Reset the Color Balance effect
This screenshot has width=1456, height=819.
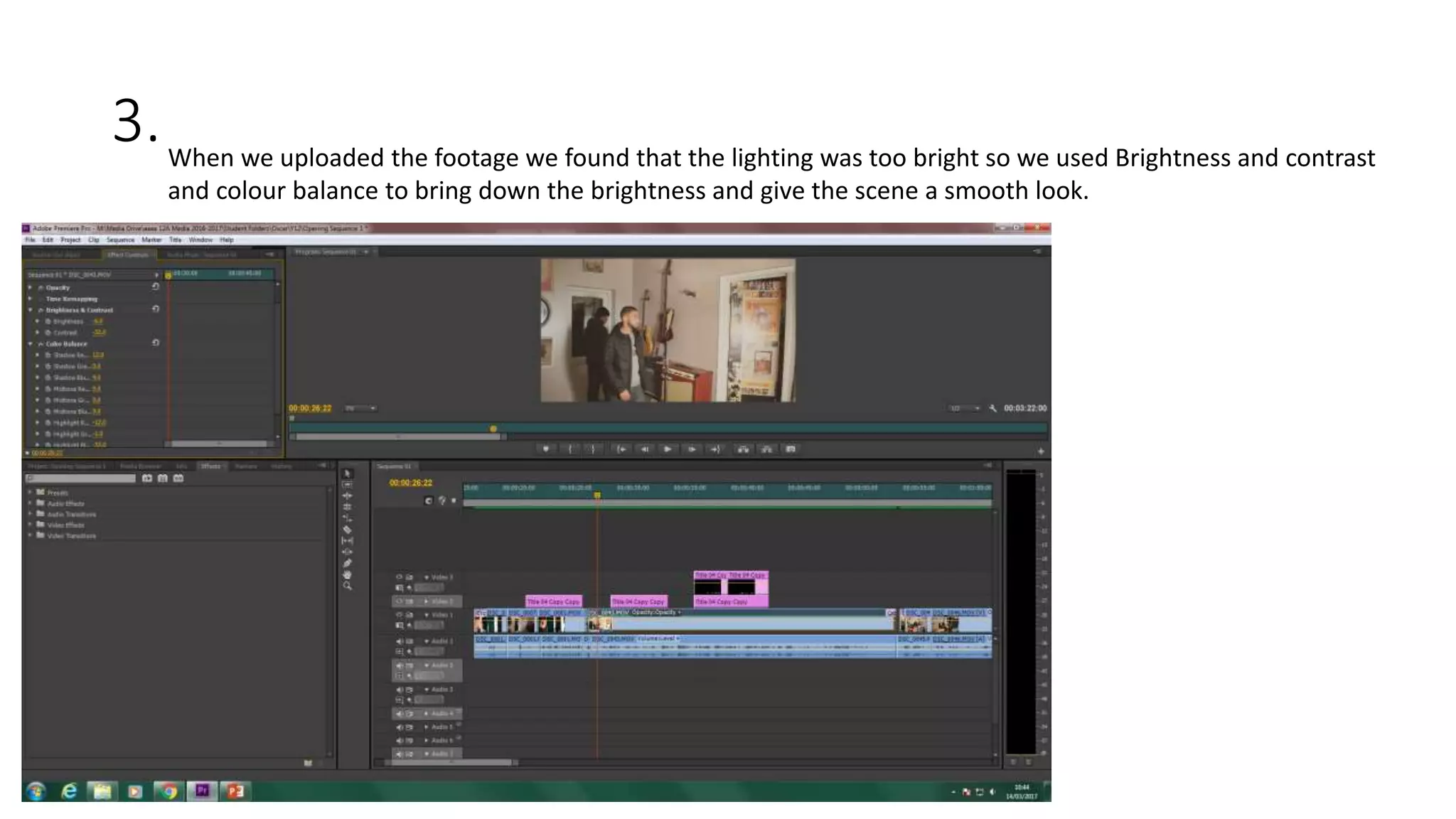coord(156,343)
